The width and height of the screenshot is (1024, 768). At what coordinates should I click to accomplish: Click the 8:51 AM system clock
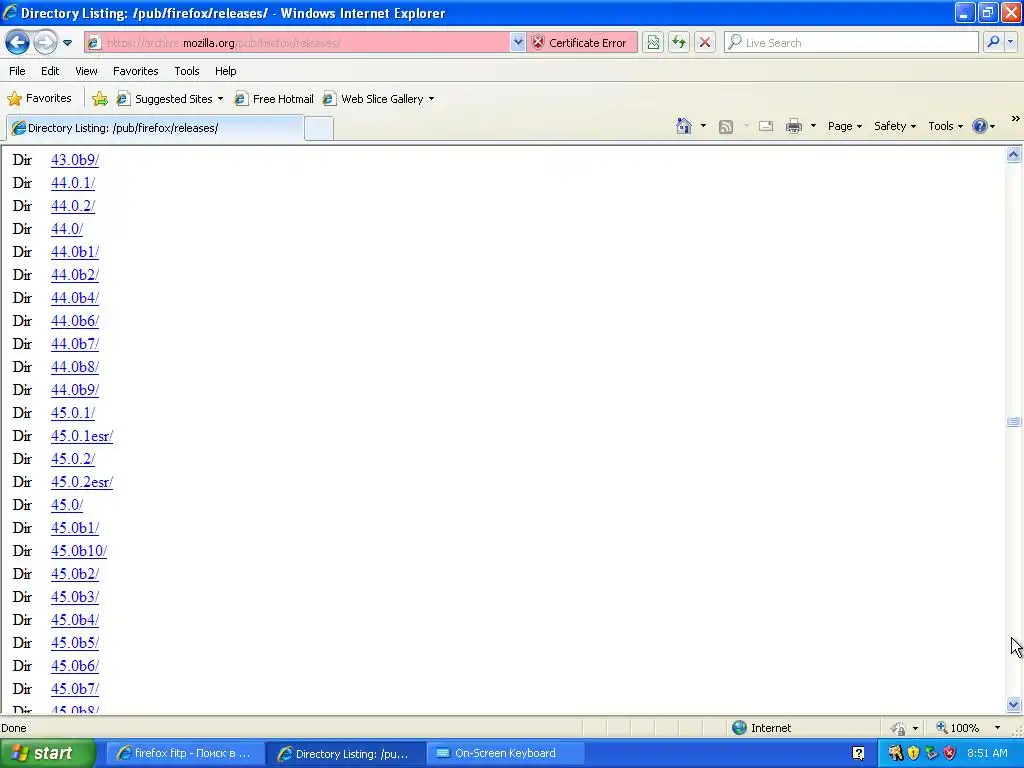coord(987,753)
